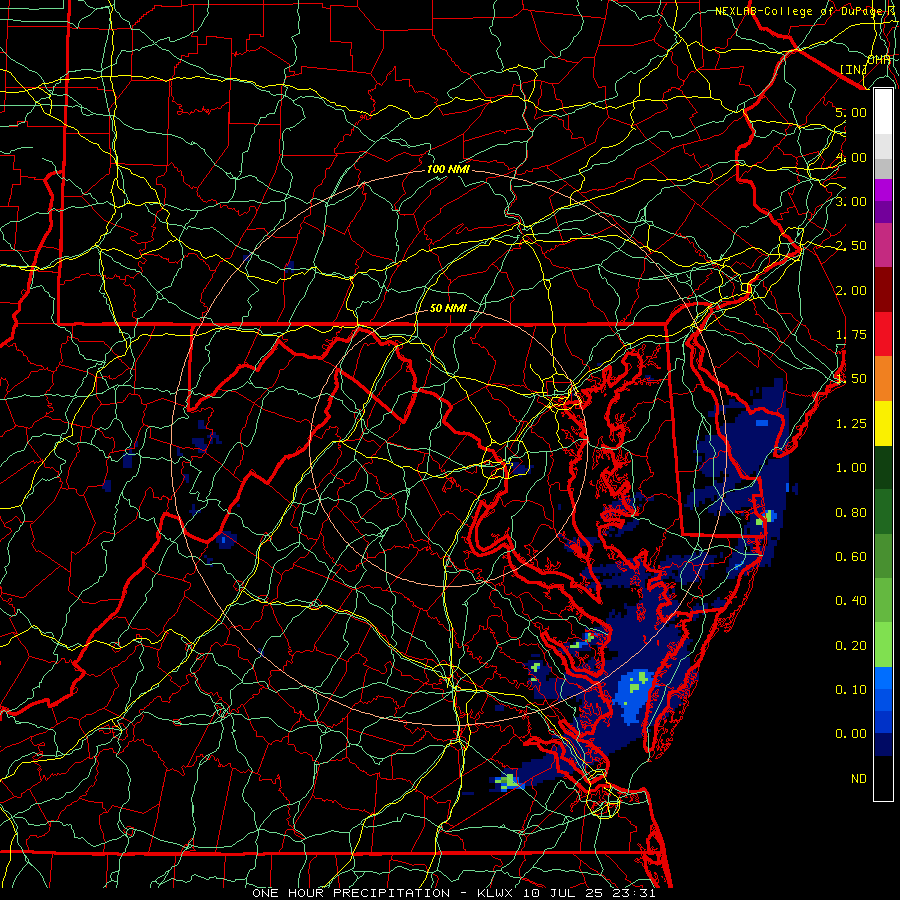The height and width of the screenshot is (900, 900).
Task: Click the "100 NMI" range ring label
Action: pos(448,169)
